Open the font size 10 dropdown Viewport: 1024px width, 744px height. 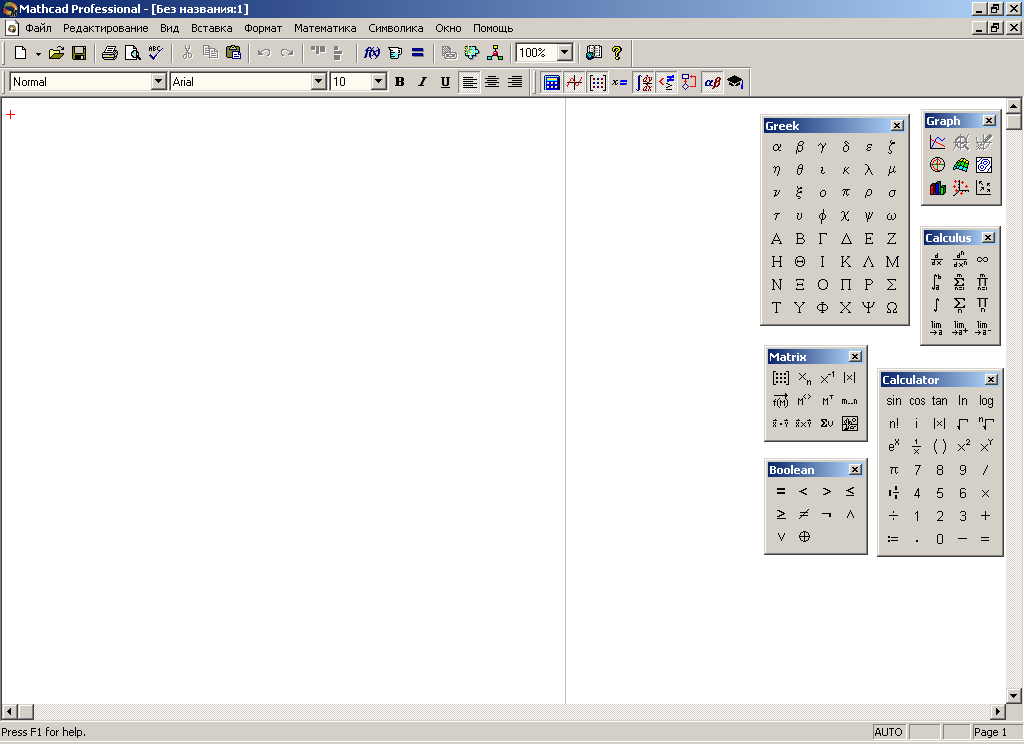click(x=379, y=82)
